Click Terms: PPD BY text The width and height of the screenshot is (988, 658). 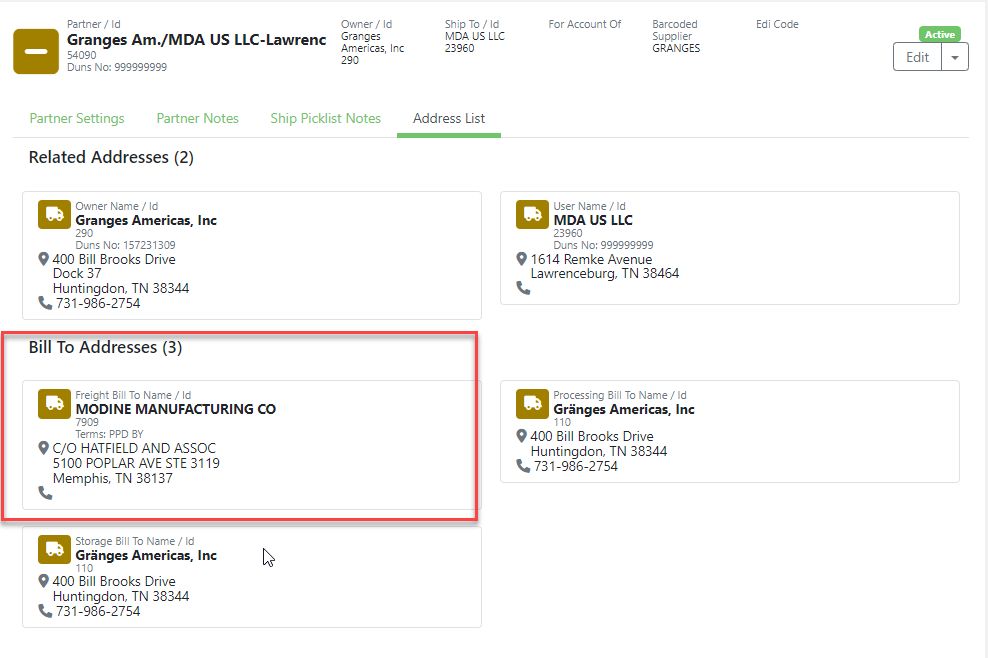110,434
